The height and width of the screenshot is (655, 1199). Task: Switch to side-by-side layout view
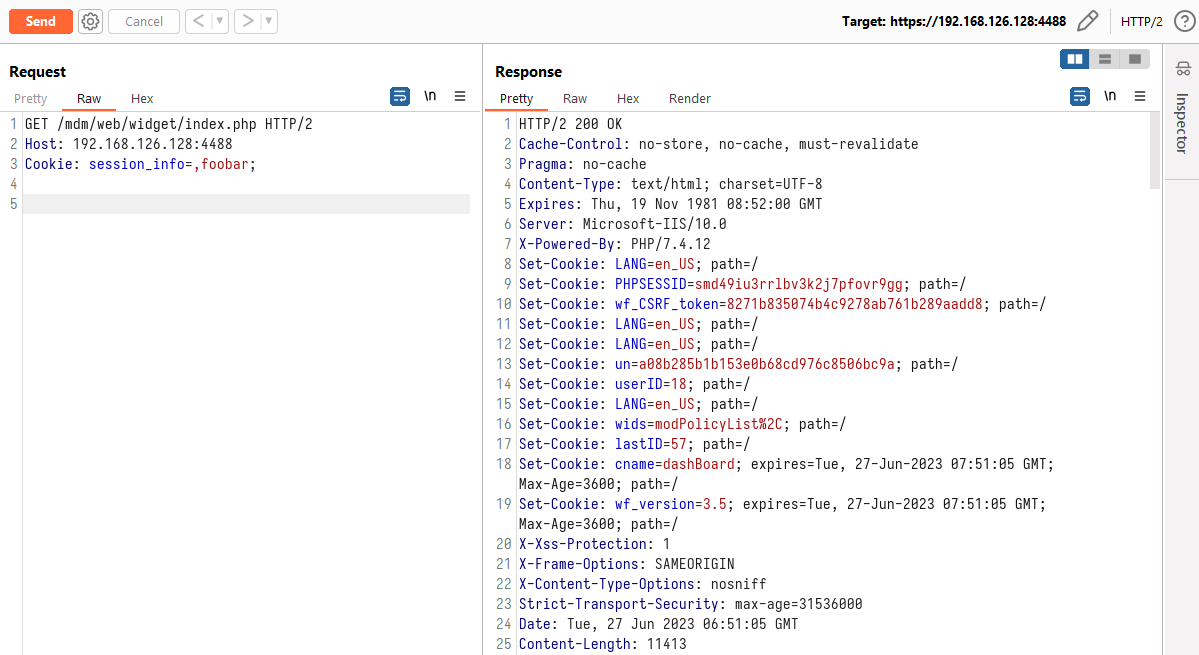(x=1075, y=59)
